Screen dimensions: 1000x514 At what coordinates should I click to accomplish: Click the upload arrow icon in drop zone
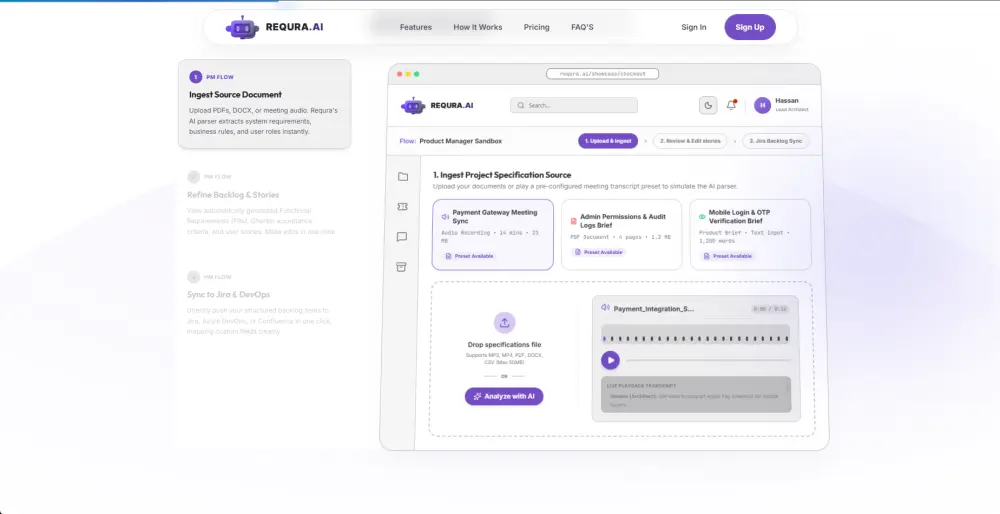click(504, 322)
